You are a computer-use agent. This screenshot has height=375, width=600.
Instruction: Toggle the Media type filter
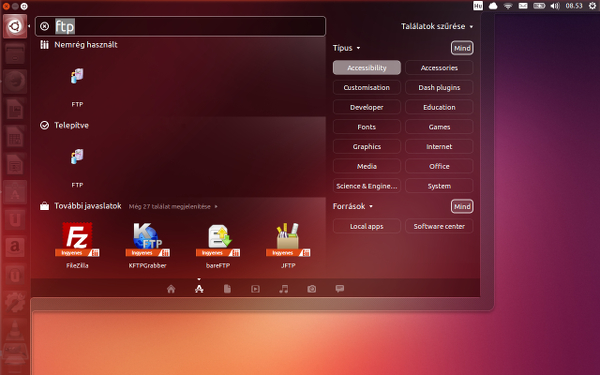click(367, 166)
